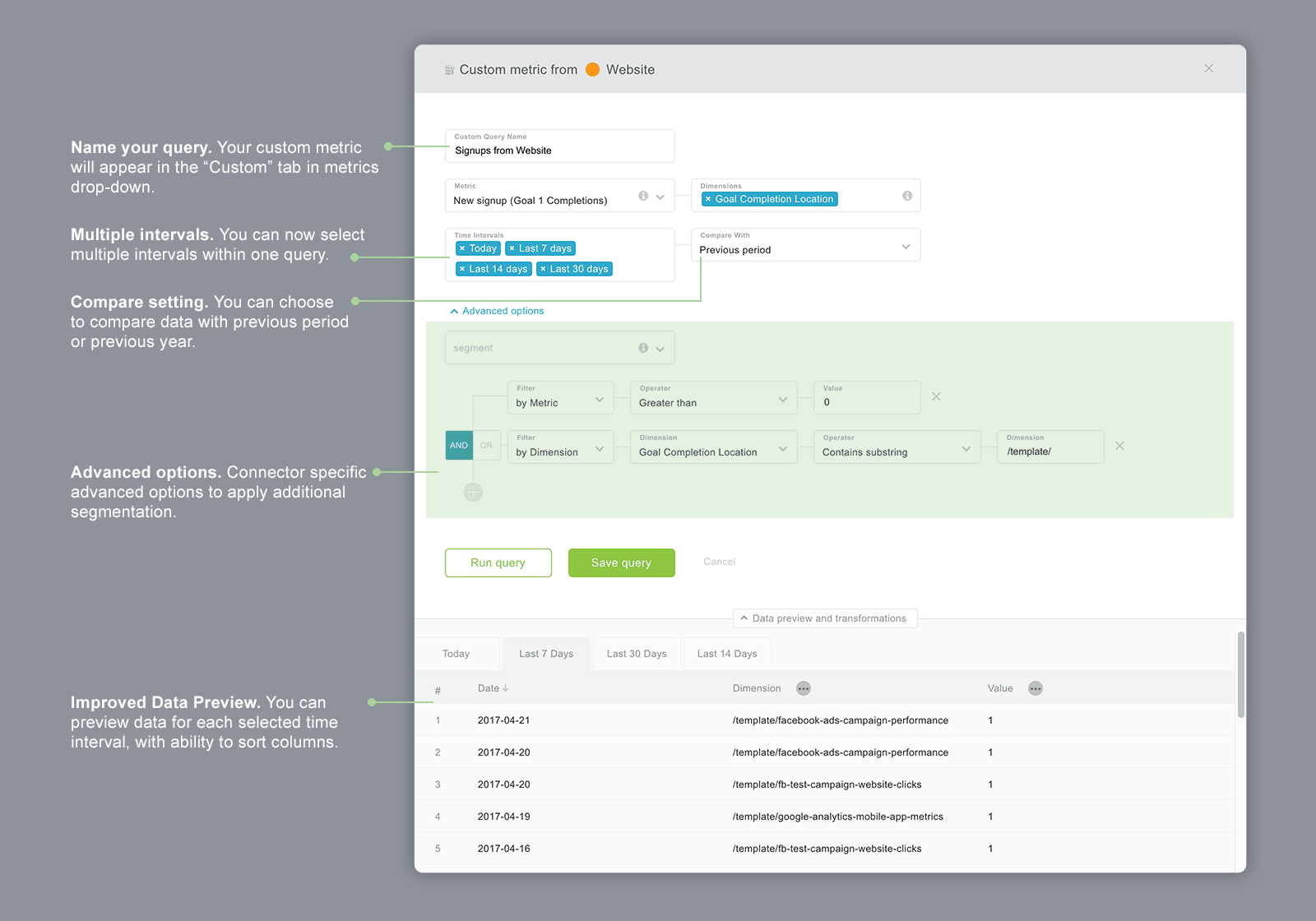Delete the by Metric filter row

pyautogui.click(x=936, y=396)
